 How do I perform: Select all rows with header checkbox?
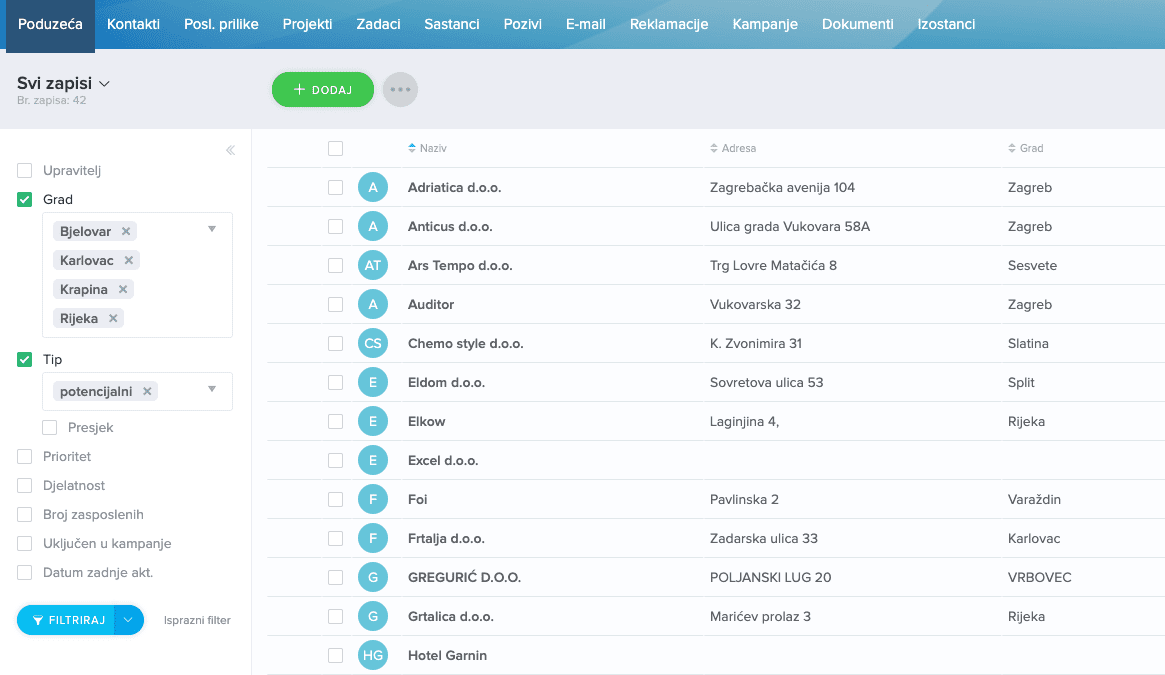pos(336,149)
